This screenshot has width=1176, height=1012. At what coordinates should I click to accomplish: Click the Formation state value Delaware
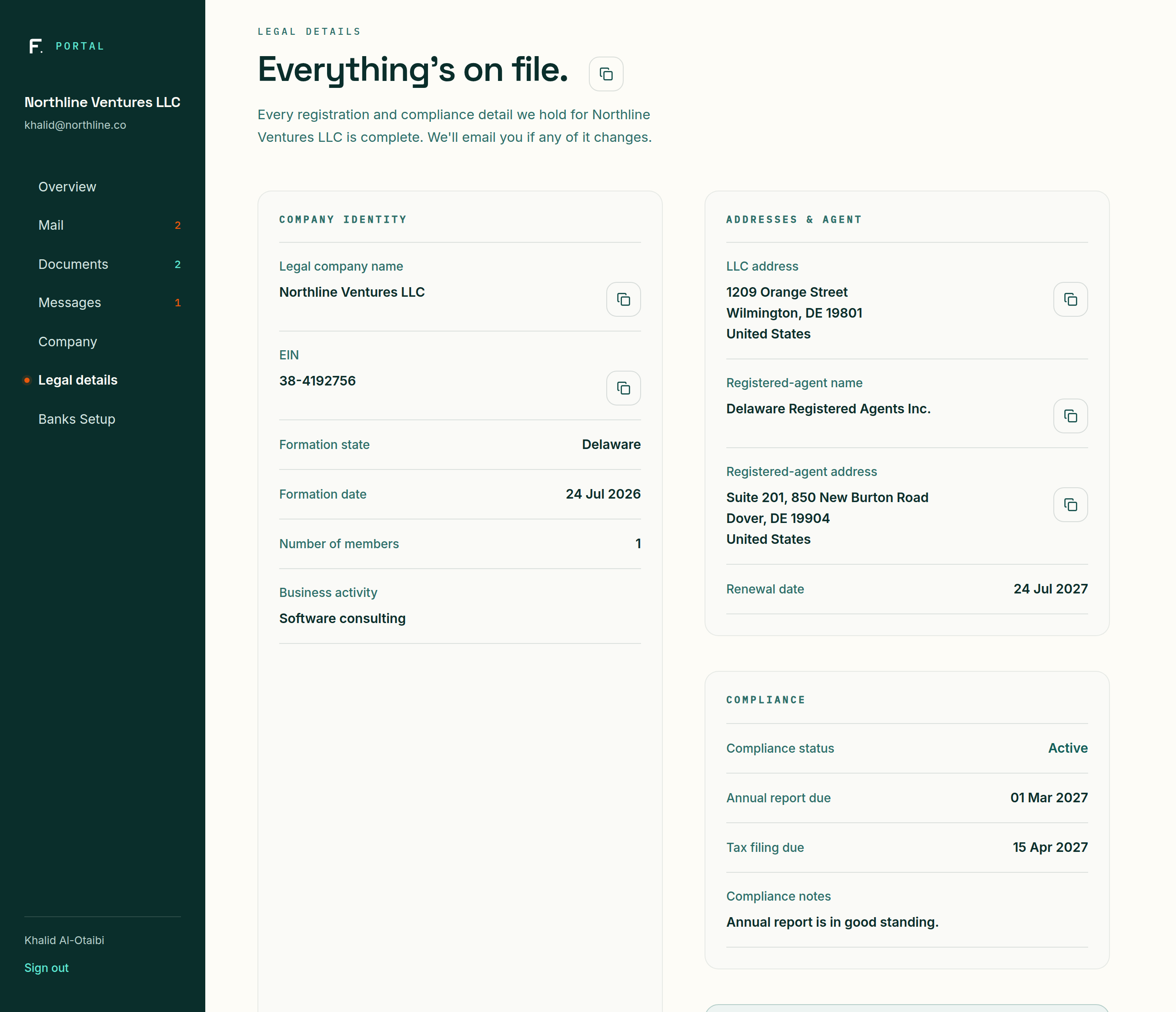(x=611, y=445)
